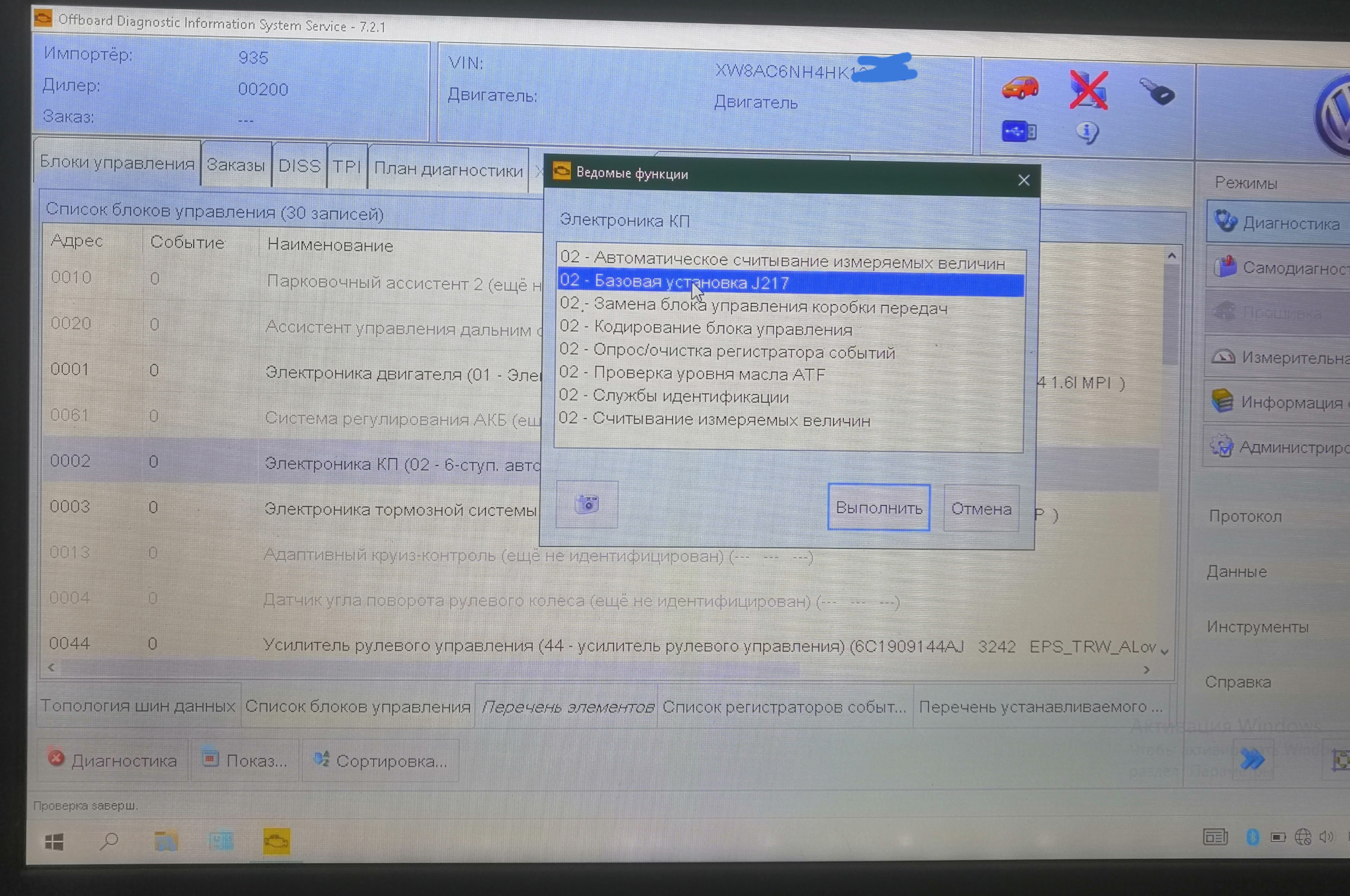Viewport: 1350px width, 896px height.
Task: Expand the Протокол section
Action: coord(1245,517)
